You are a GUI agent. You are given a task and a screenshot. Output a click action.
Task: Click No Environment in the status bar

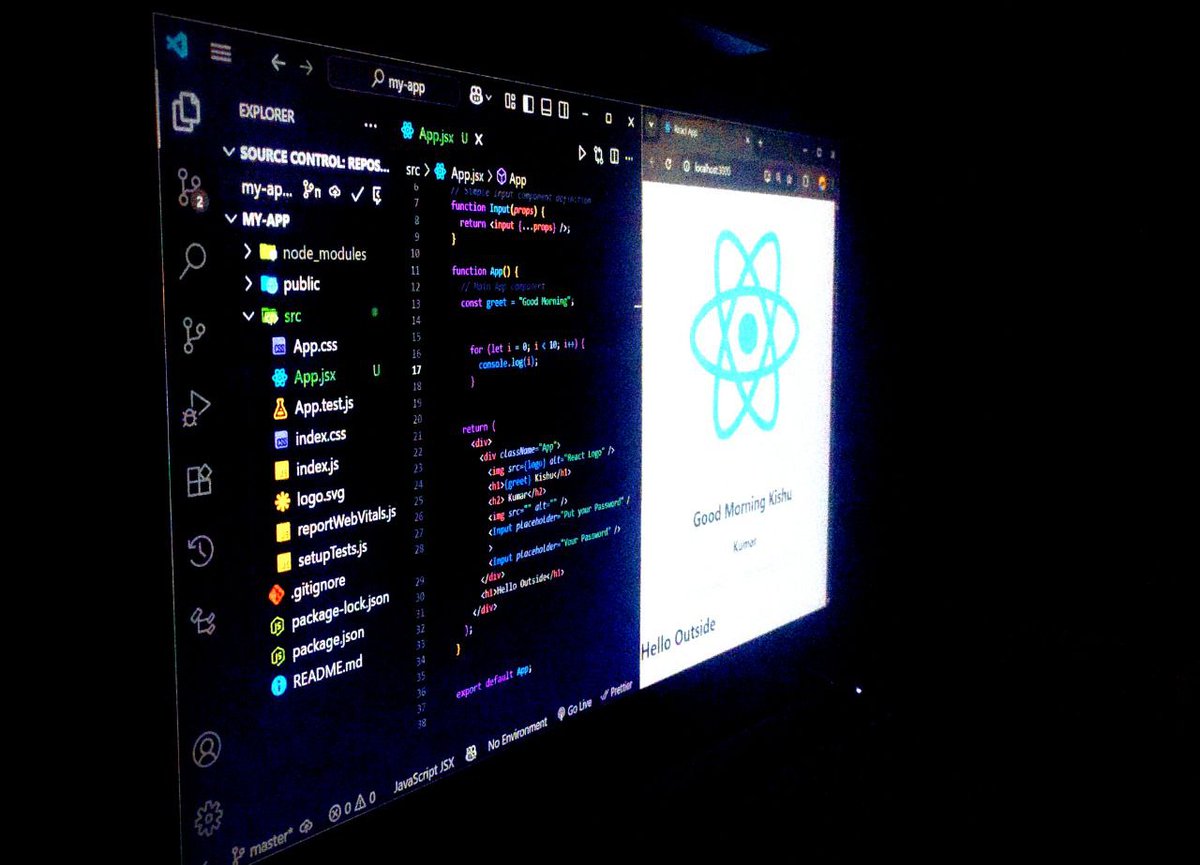(x=519, y=735)
